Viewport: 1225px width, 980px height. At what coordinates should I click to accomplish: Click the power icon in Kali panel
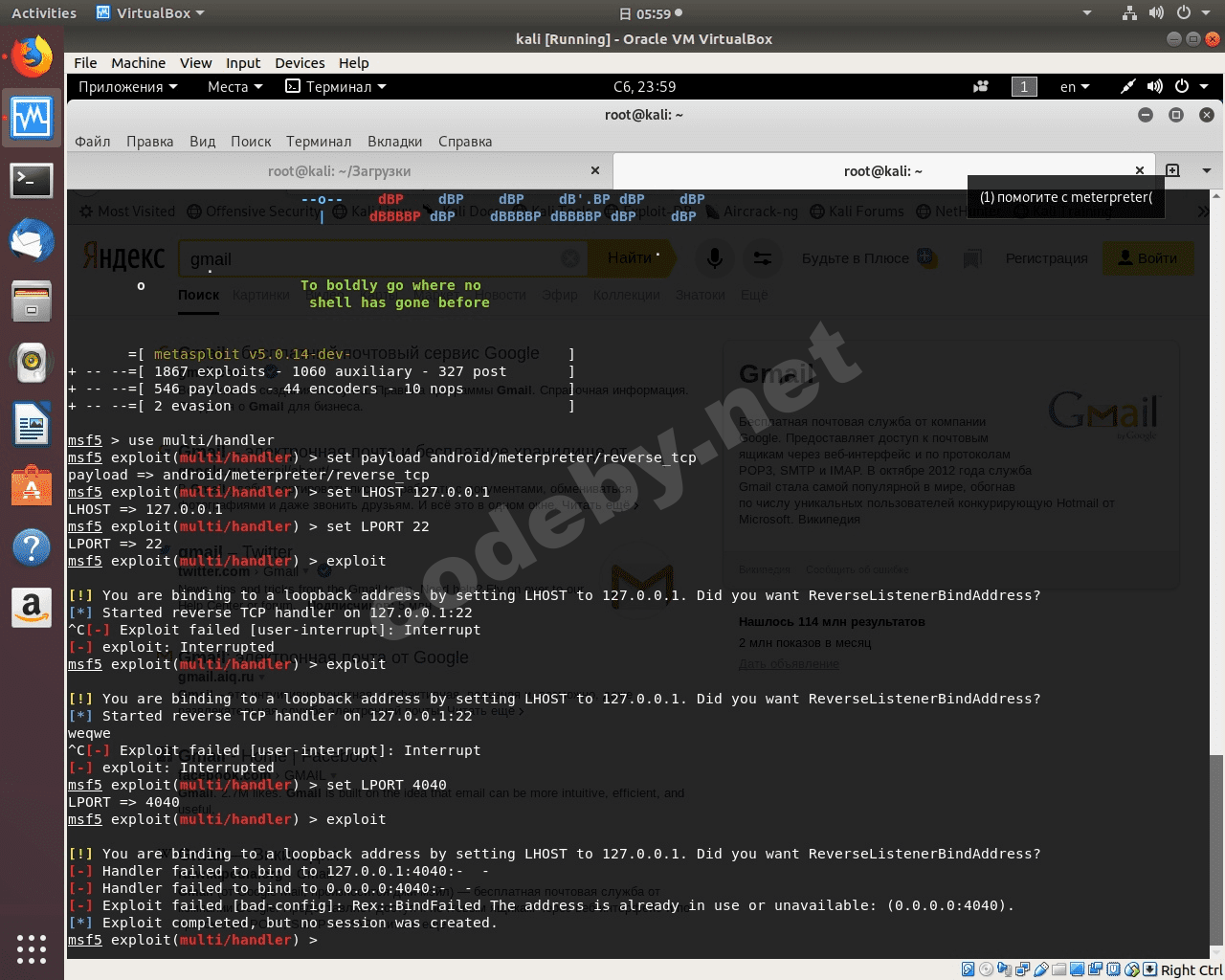tap(1182, 86)
